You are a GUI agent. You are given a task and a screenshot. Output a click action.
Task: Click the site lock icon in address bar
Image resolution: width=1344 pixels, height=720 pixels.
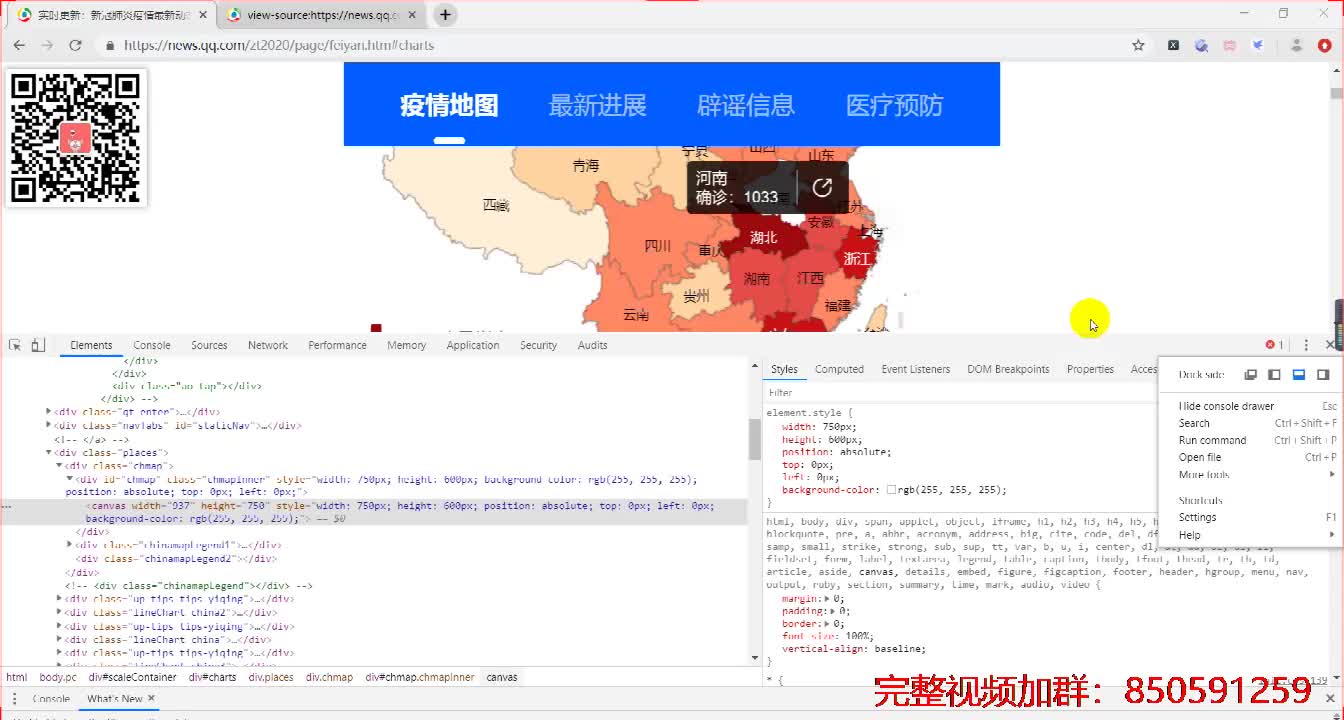(109, 45)
